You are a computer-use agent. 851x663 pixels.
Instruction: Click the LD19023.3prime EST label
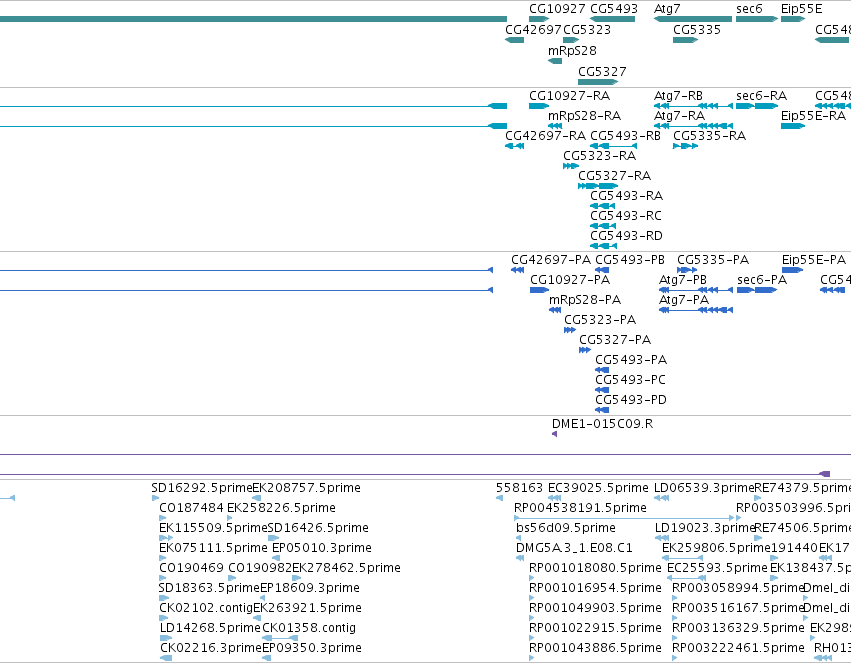coord(705,528)
